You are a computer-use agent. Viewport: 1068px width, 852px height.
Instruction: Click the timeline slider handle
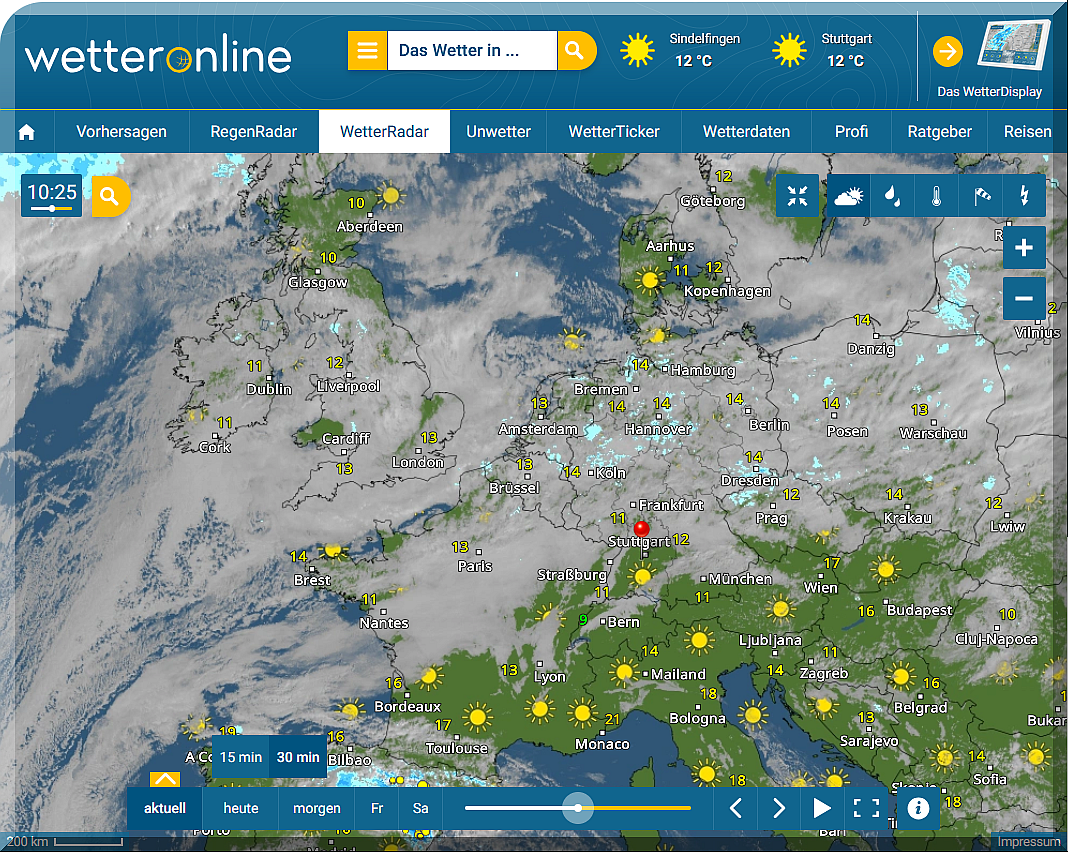578,808
